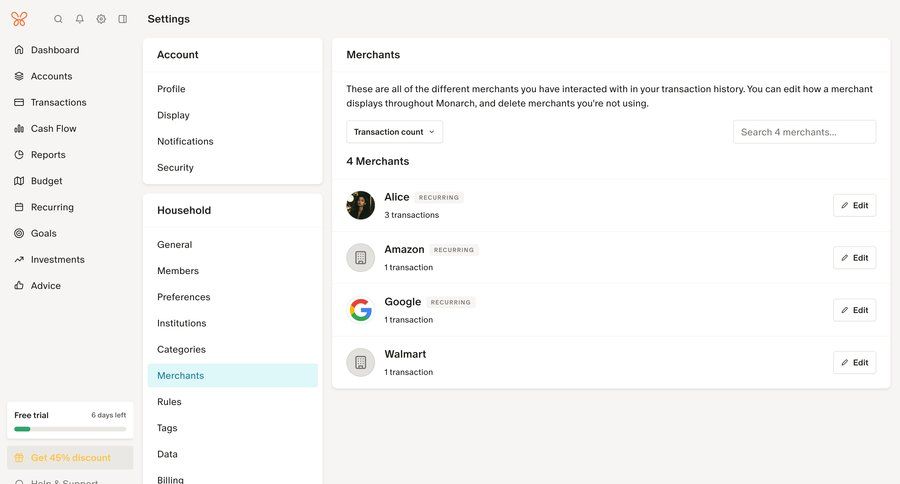Select Categories in Household settings

coord(181,350)
